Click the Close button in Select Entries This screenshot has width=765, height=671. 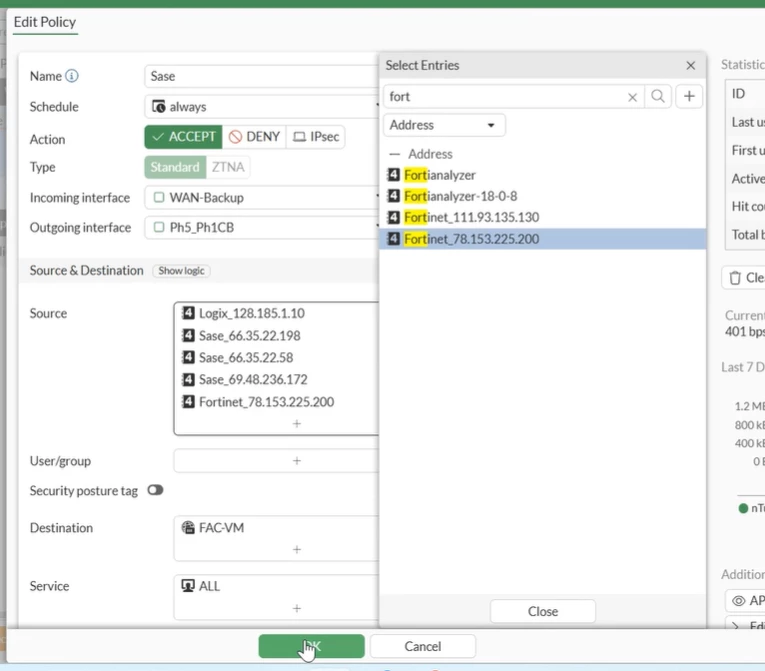click(543, 611)
